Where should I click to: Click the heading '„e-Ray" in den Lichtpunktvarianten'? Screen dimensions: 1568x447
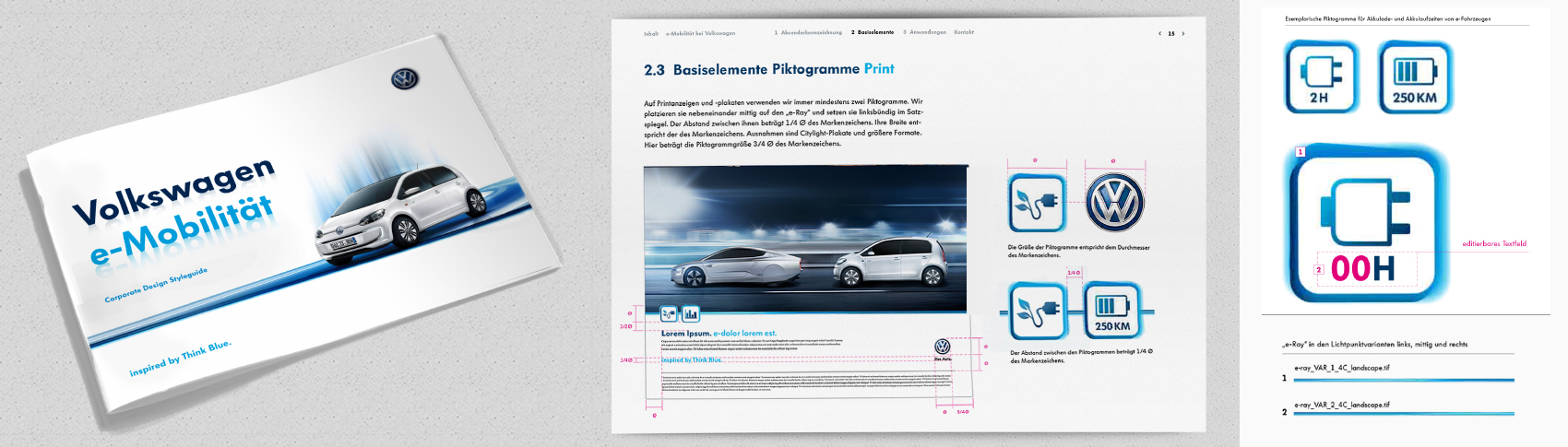(x=1374, y=344)
